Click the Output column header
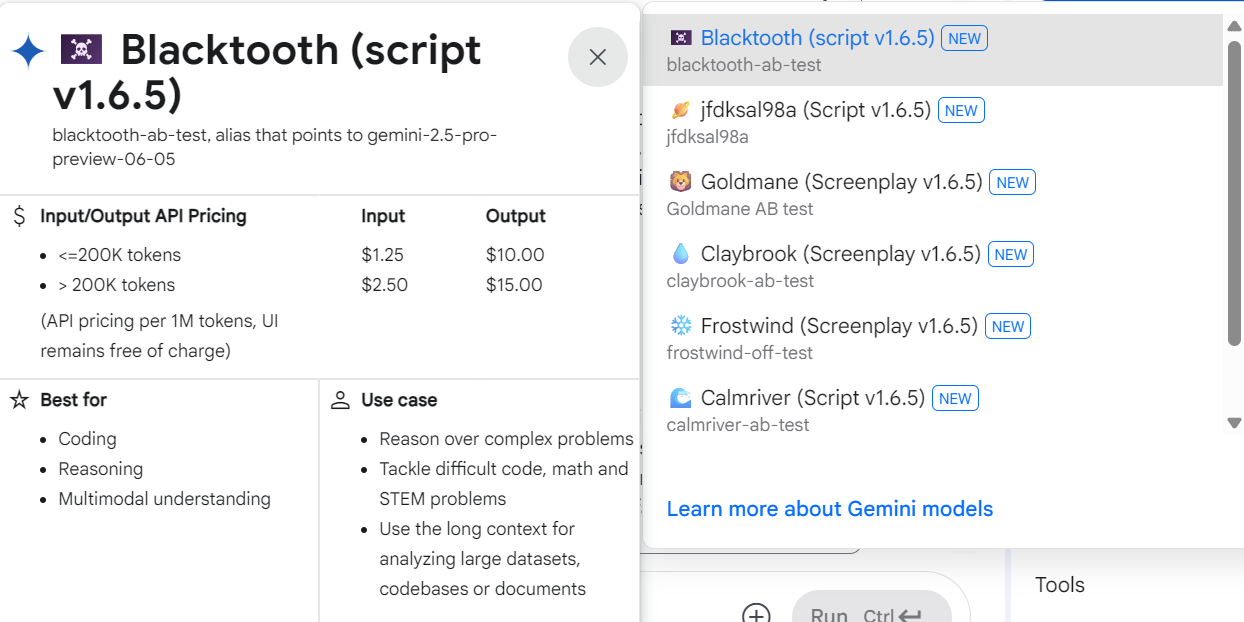The width and height of the screenshot is (1244, 622). click(x=516, y=216)
